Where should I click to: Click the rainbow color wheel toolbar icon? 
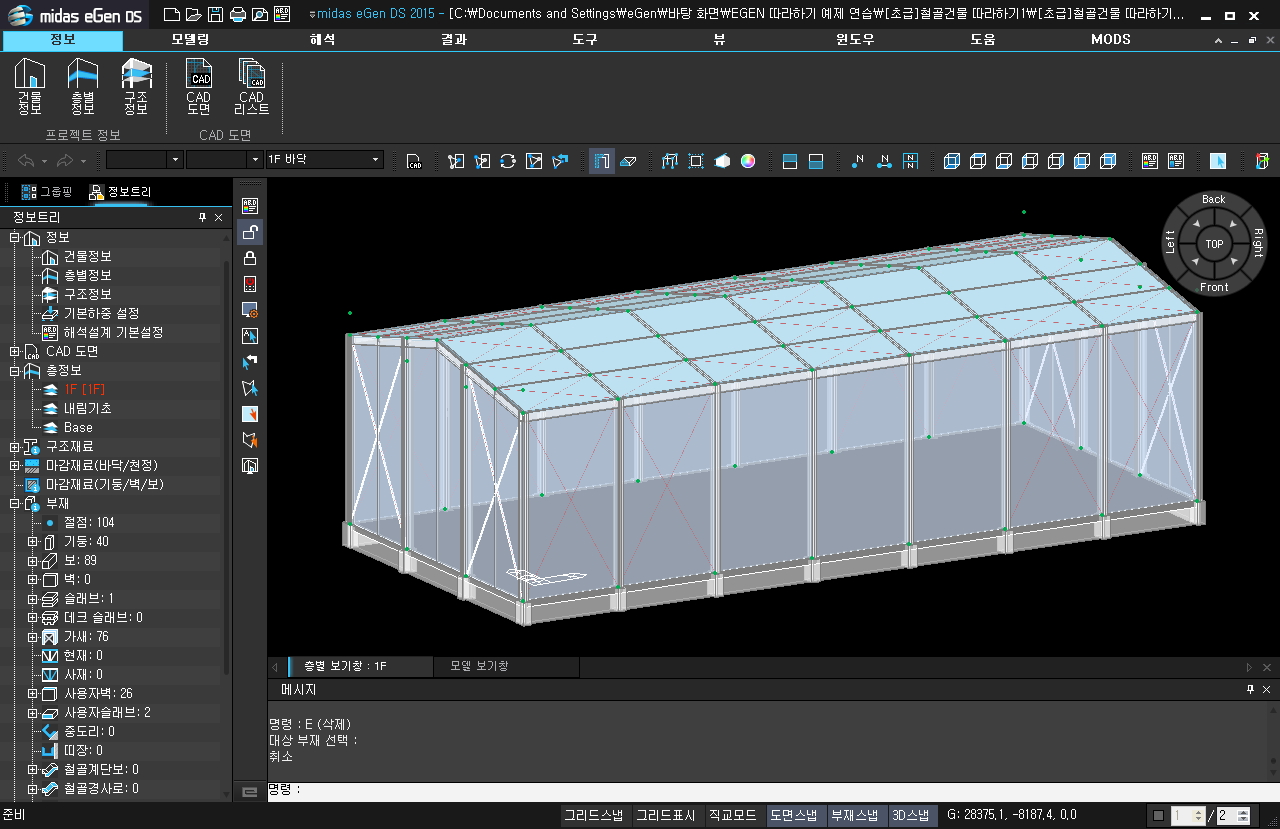748,161
